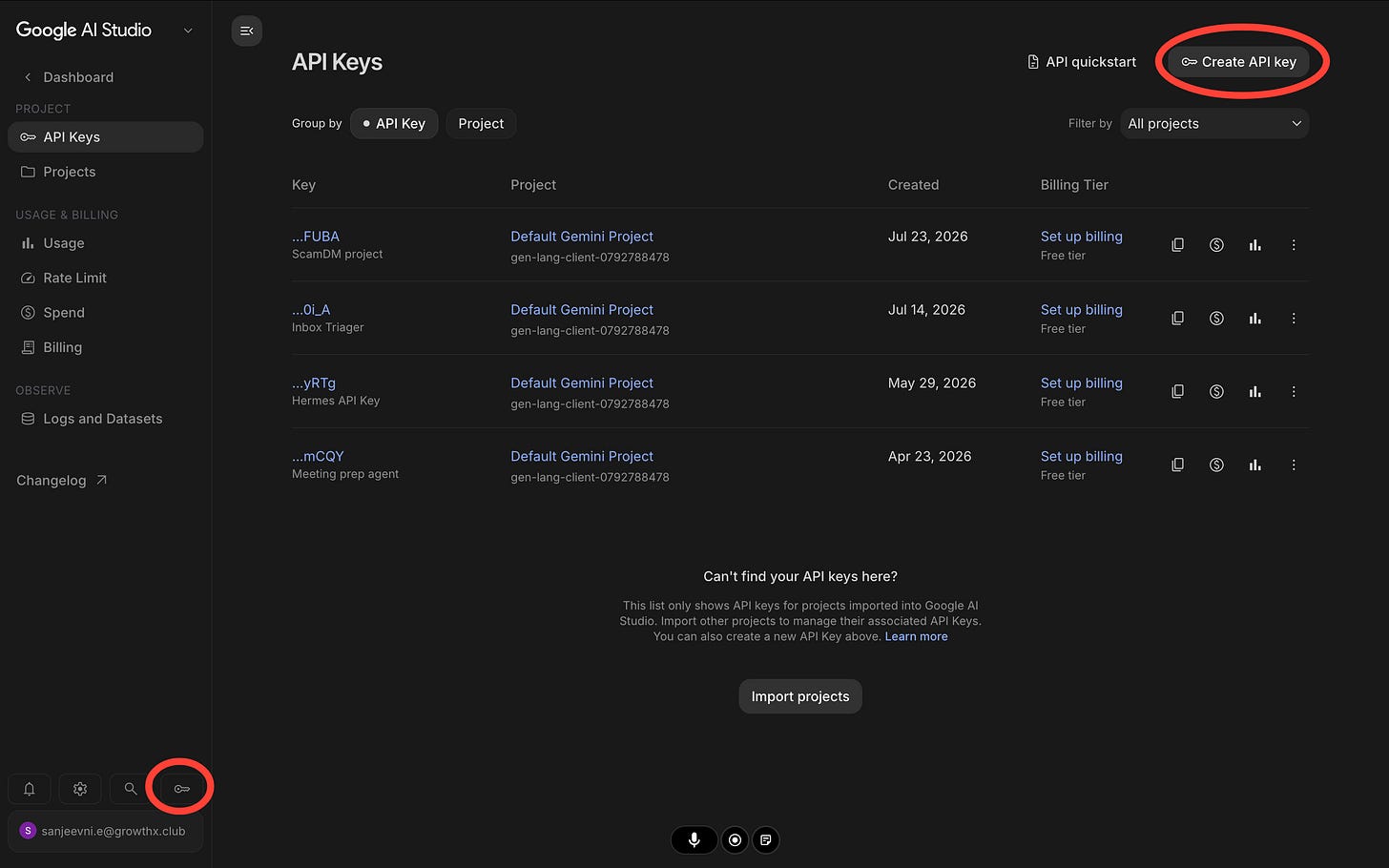Open the All projects filter dropdown

point(1214,124)
